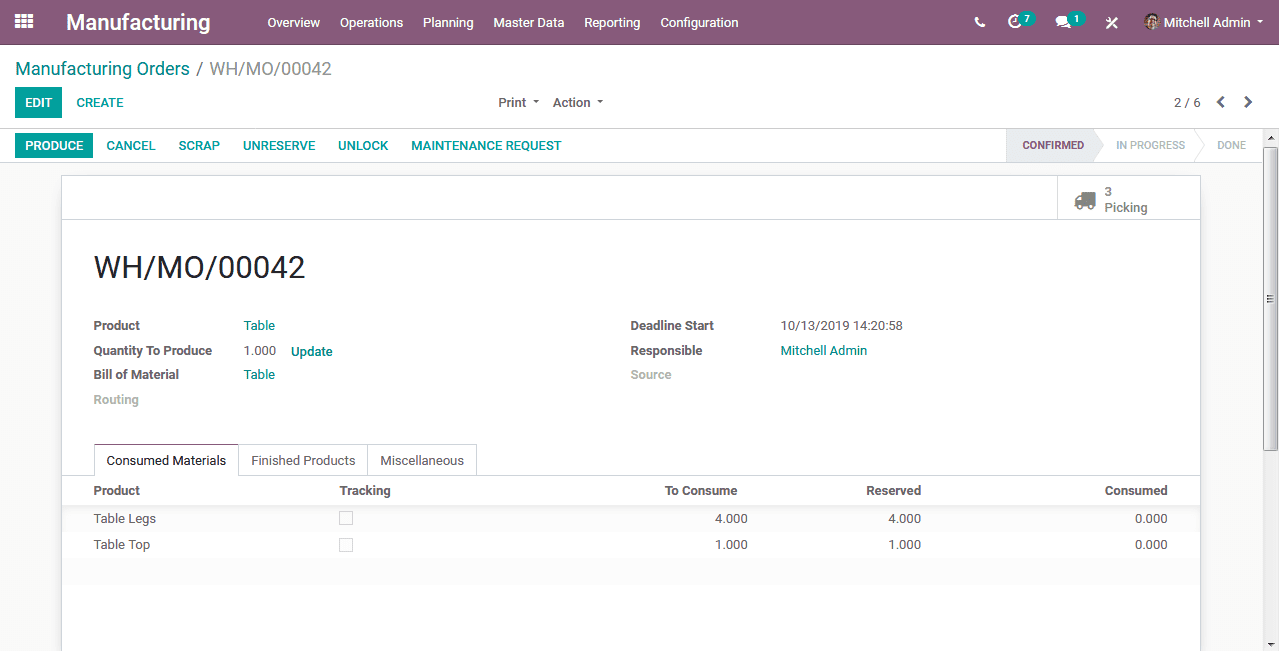
Task: Click the To Consume column header
Action: point(701,490)
